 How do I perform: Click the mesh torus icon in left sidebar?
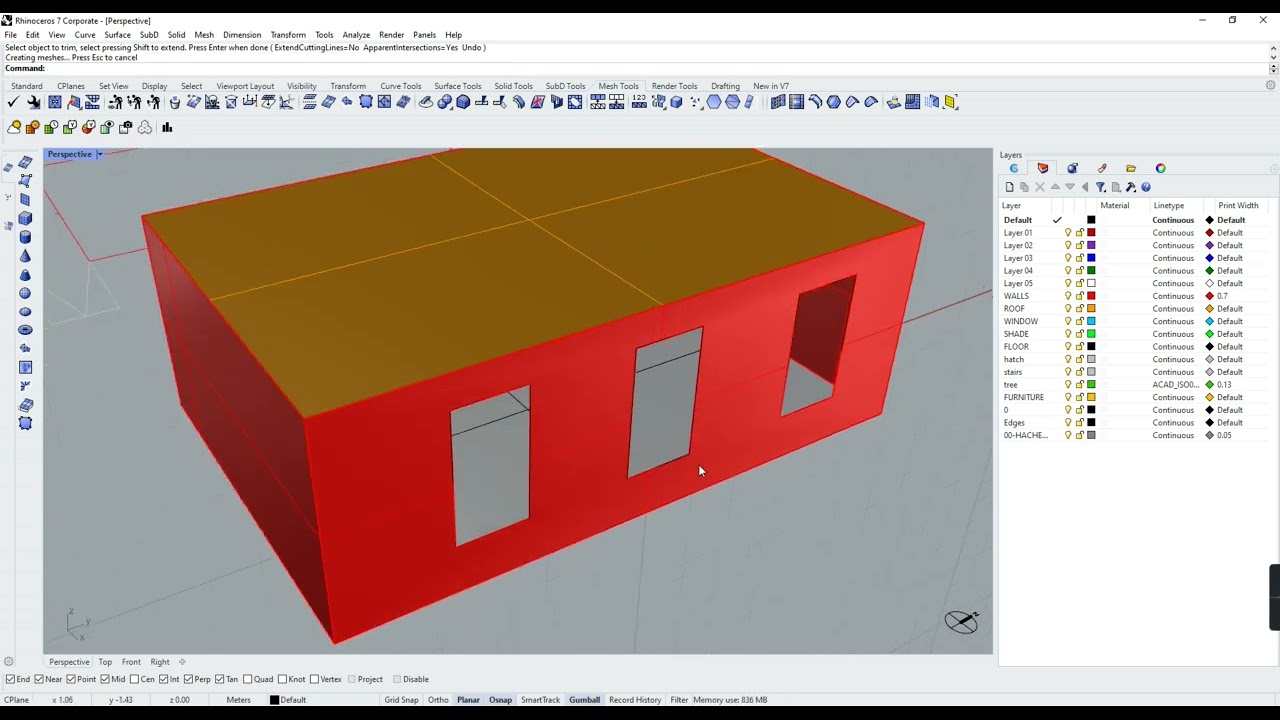click(x=26, y=330)
